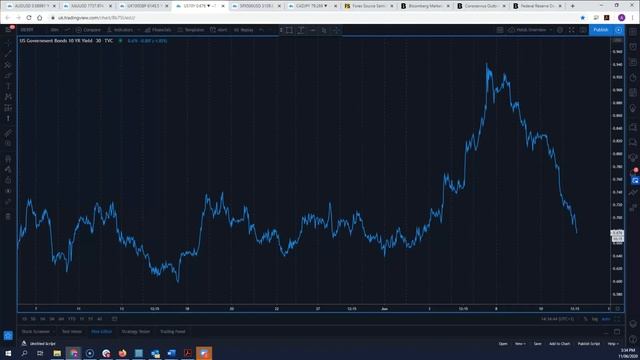Image resolution: width=640 pixels, height=360 pixels.
Task: Toggle lock all drawings icon
Action: [8, 180]
